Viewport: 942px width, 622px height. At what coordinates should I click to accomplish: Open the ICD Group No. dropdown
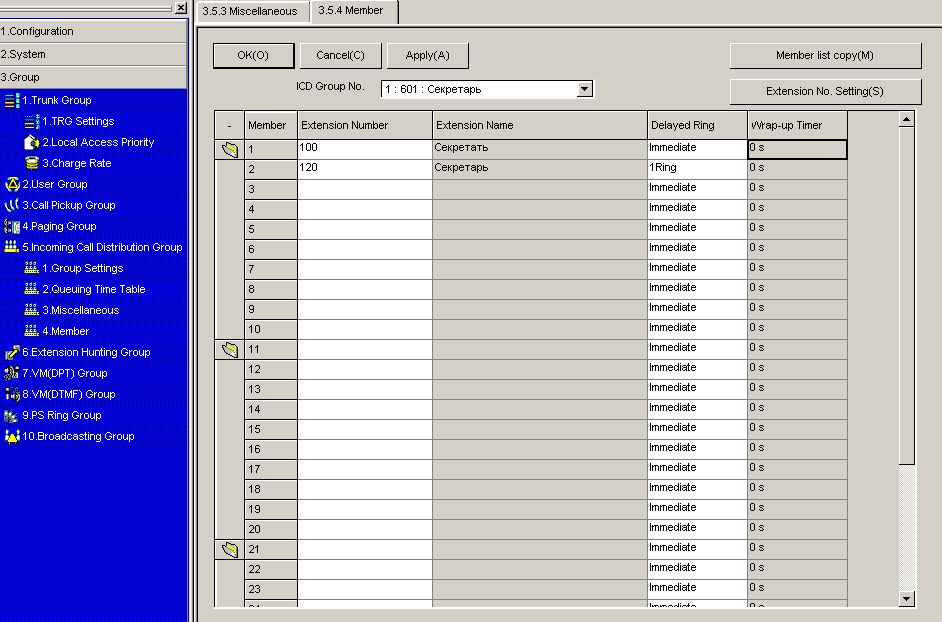pyautogui.click(x=584, y=89)
